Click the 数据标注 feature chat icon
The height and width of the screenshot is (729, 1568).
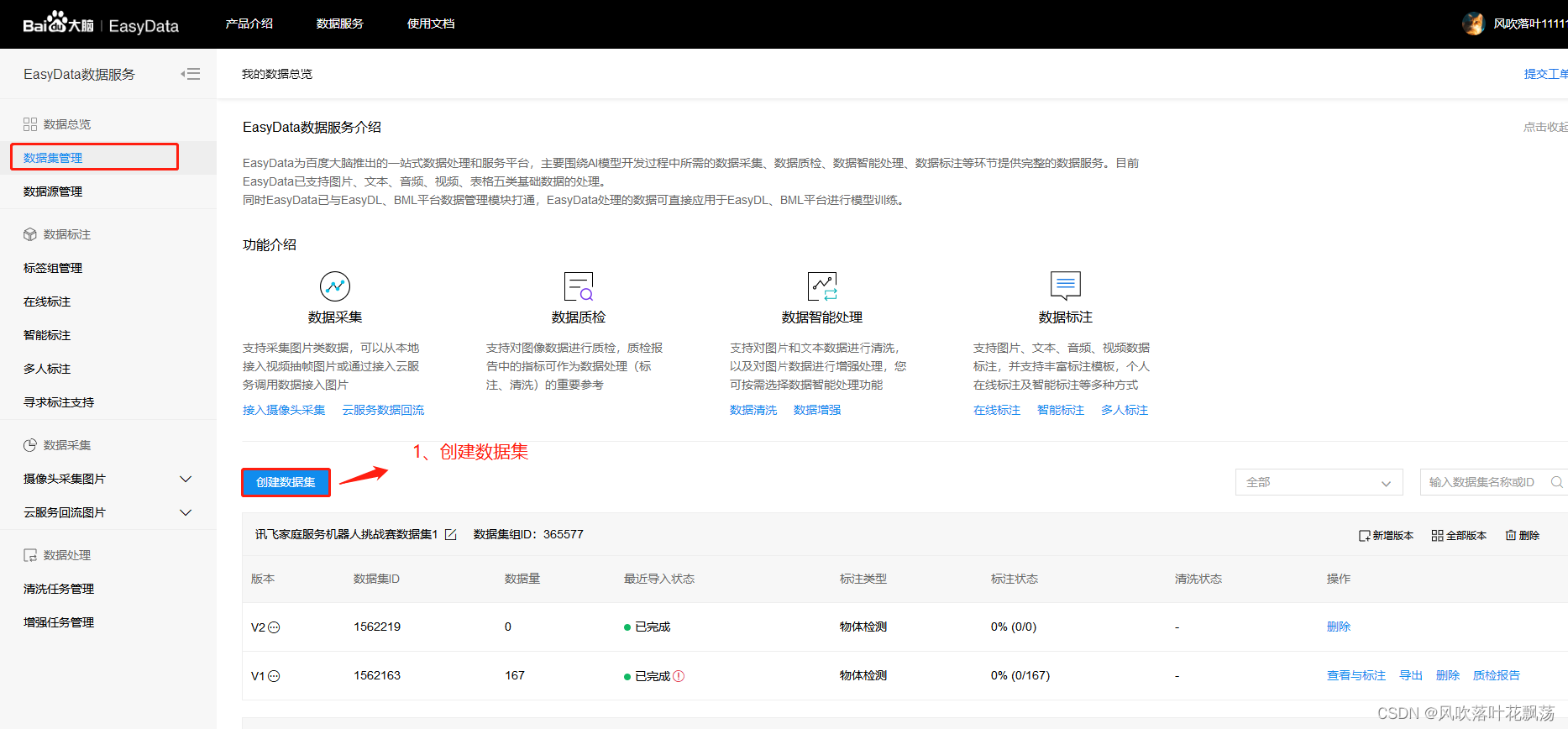(x=1066, y=286)
